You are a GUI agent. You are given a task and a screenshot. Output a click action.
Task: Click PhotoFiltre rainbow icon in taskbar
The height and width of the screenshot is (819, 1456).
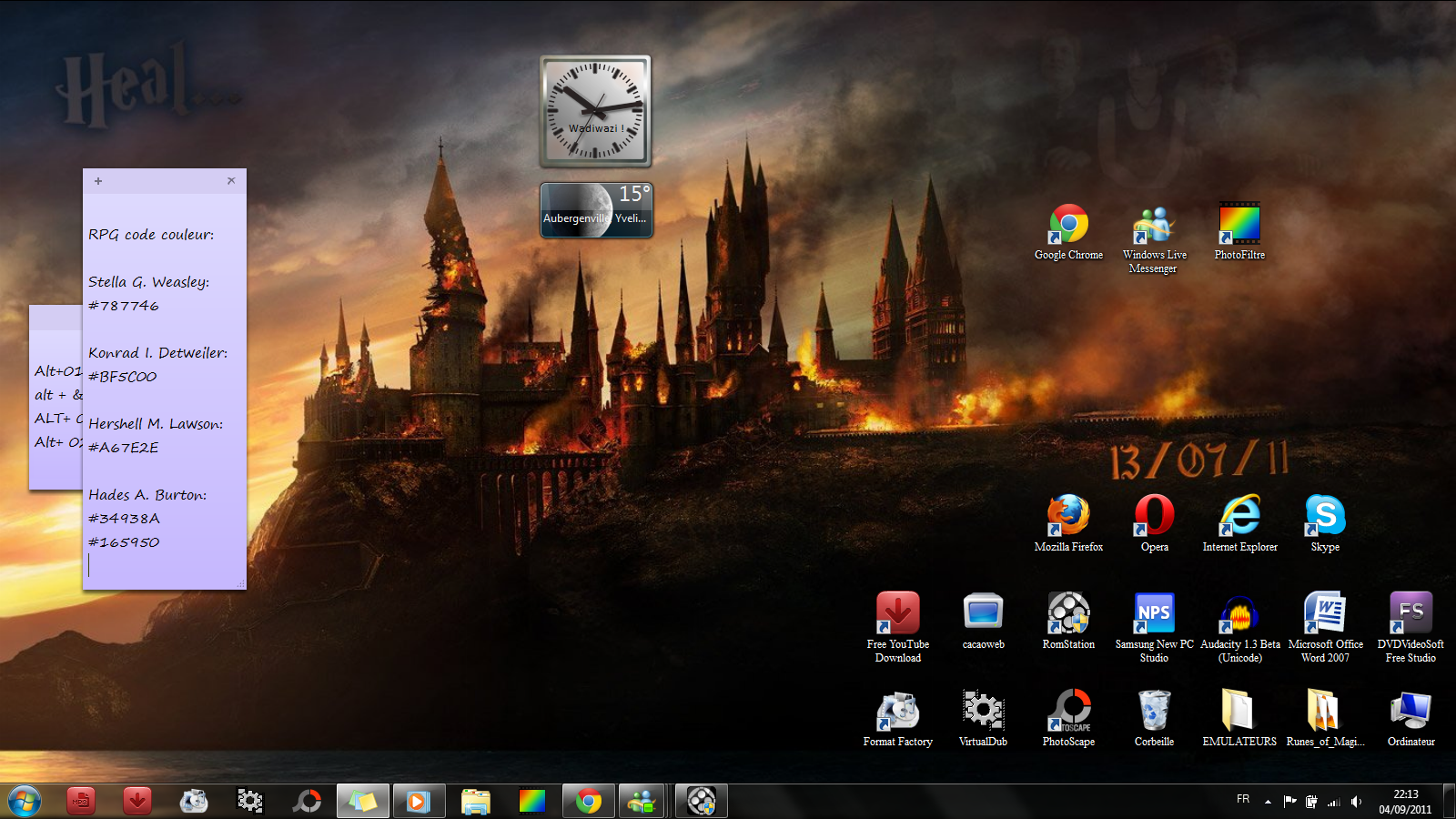click(x=531, y=801)
